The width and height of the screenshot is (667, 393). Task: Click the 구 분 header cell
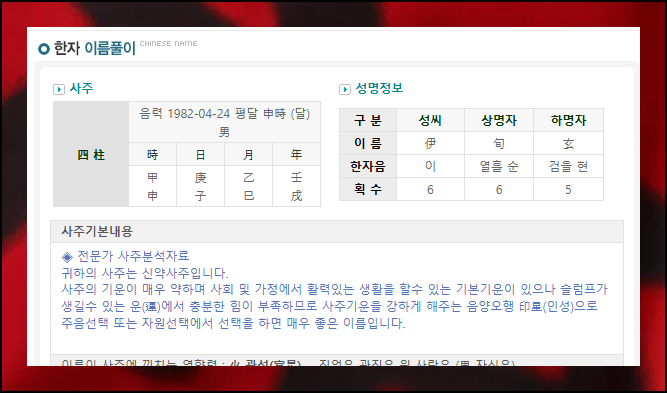tap(368, 120)
